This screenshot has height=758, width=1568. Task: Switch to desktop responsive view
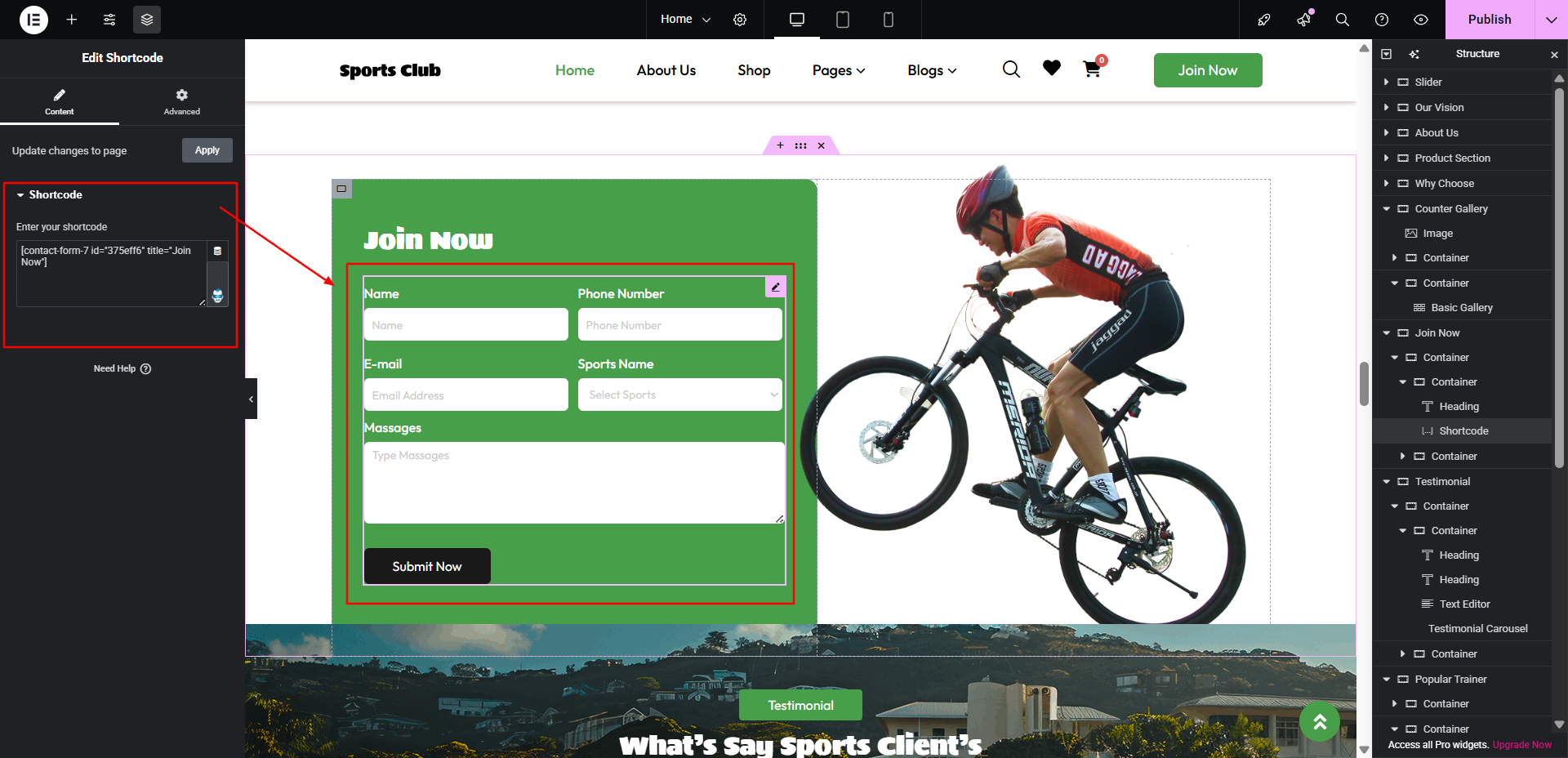coord(797,20)
